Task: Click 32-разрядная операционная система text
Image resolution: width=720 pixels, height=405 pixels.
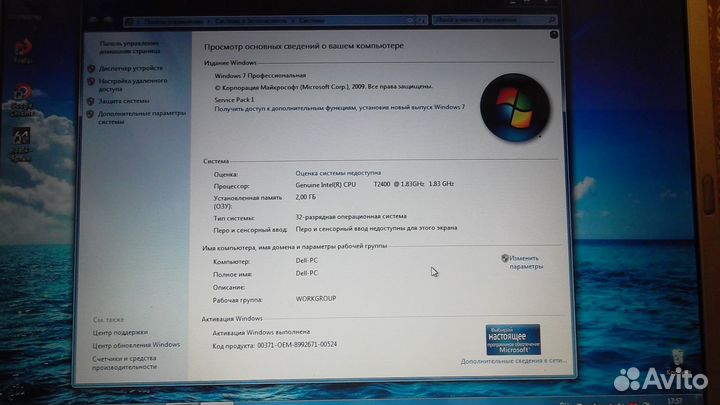Action: (351, 216)
